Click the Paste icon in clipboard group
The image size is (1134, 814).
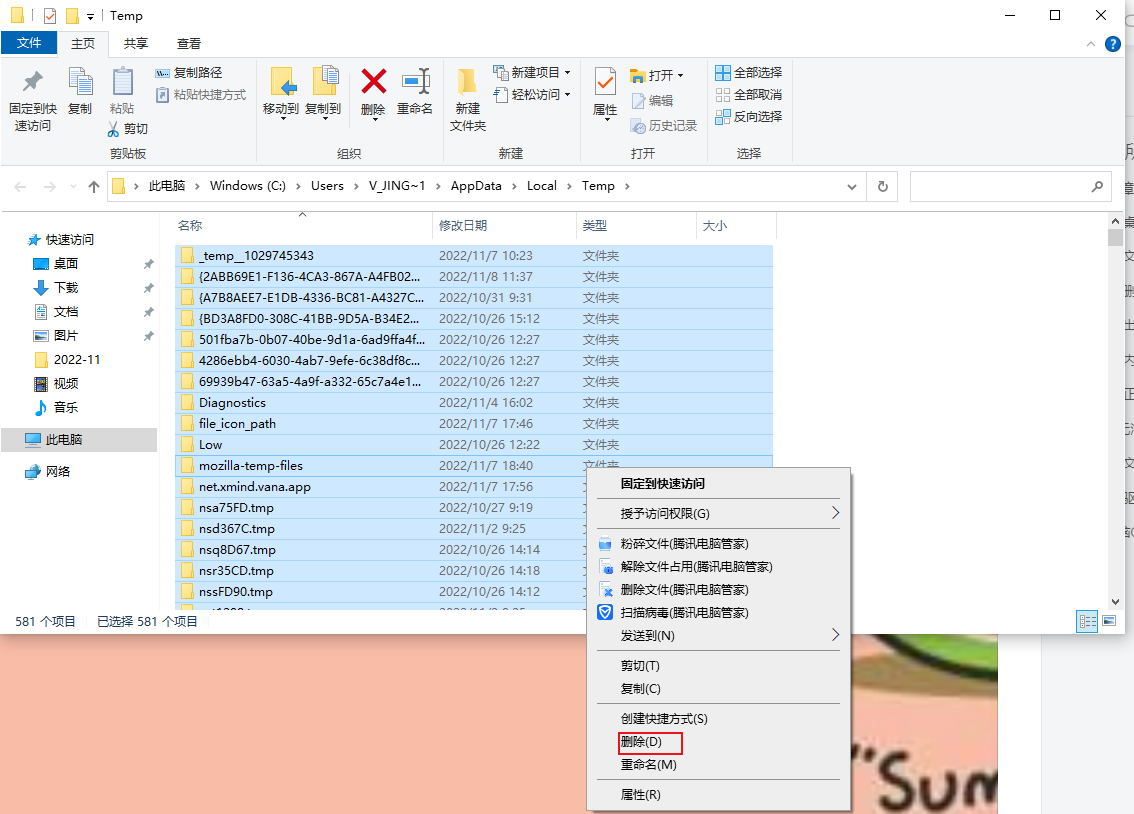122,83
